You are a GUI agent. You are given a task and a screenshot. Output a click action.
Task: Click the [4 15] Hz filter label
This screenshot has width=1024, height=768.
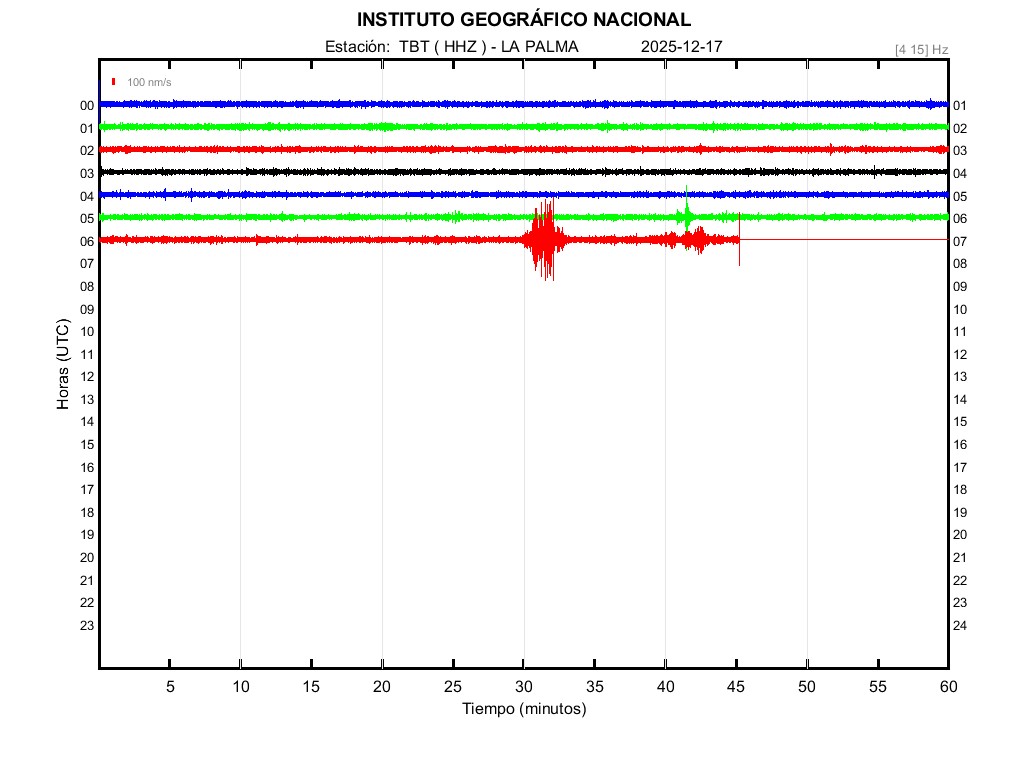coord(921,49)
